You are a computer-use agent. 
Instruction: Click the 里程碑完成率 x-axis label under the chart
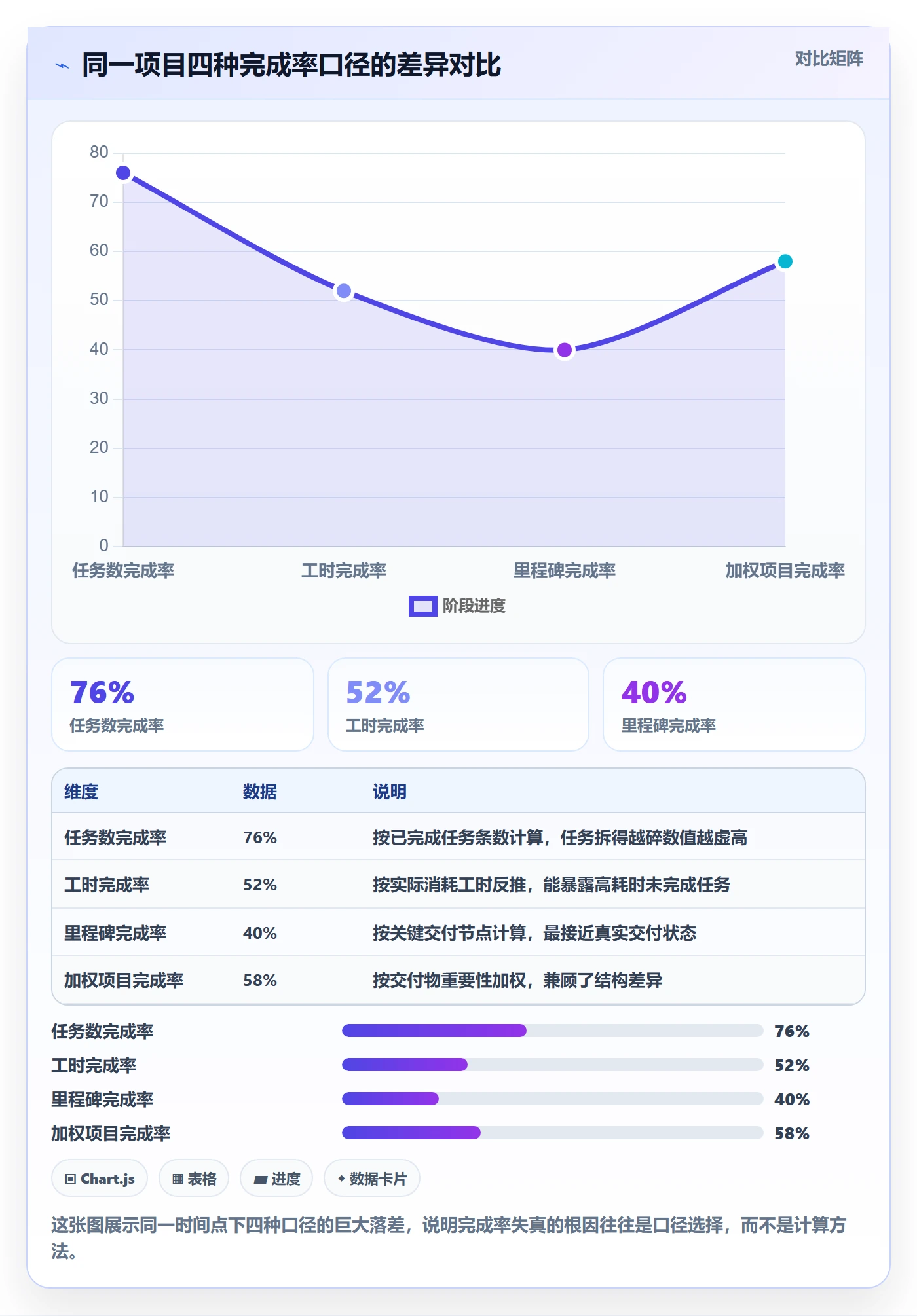[565, 570]
